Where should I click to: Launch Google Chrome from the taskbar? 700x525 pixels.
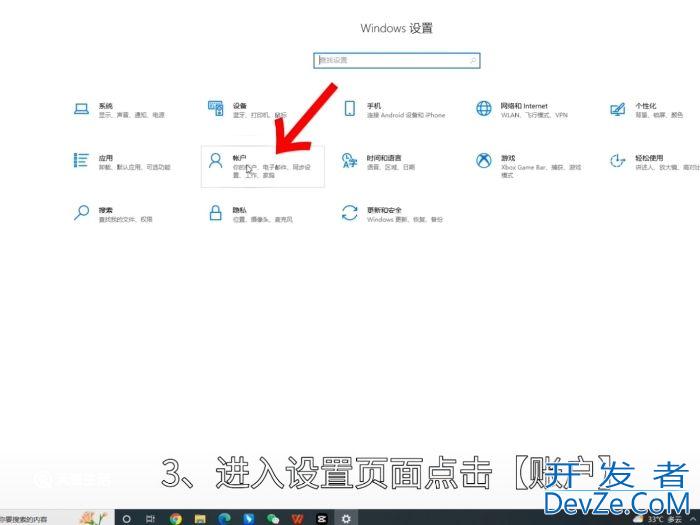coord(175,519)
